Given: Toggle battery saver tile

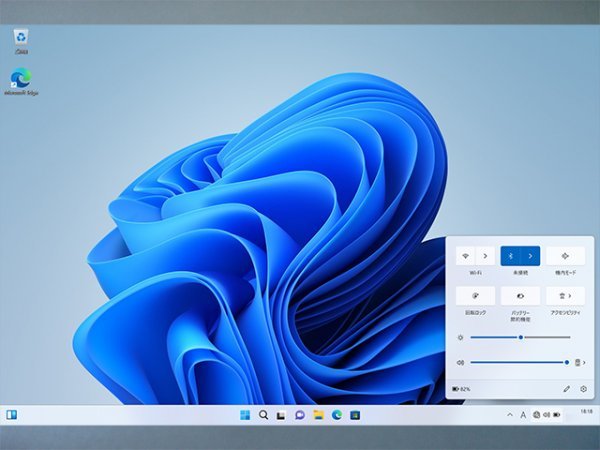Looking at the screenshot, I should click(x=520, y=296).
